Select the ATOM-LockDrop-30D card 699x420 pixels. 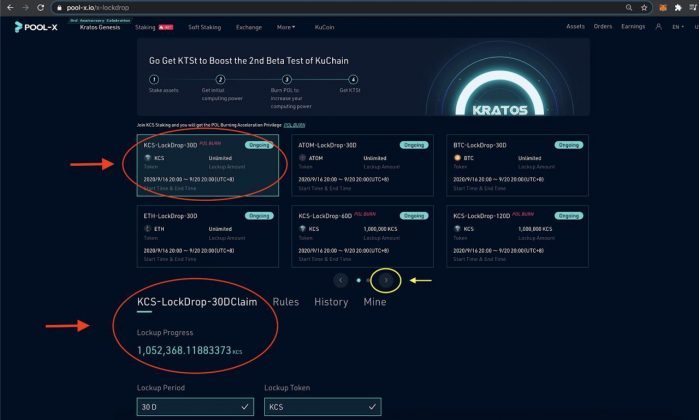(362, 165)
